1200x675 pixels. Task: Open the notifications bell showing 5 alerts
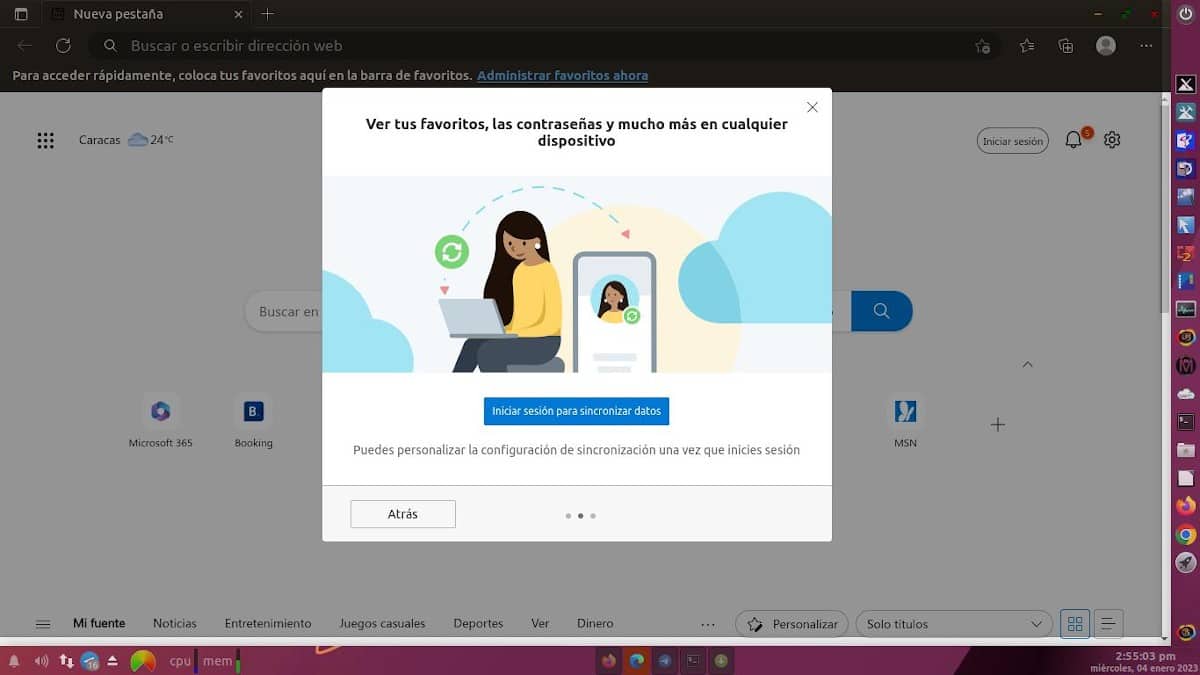tap(1073, 140)
